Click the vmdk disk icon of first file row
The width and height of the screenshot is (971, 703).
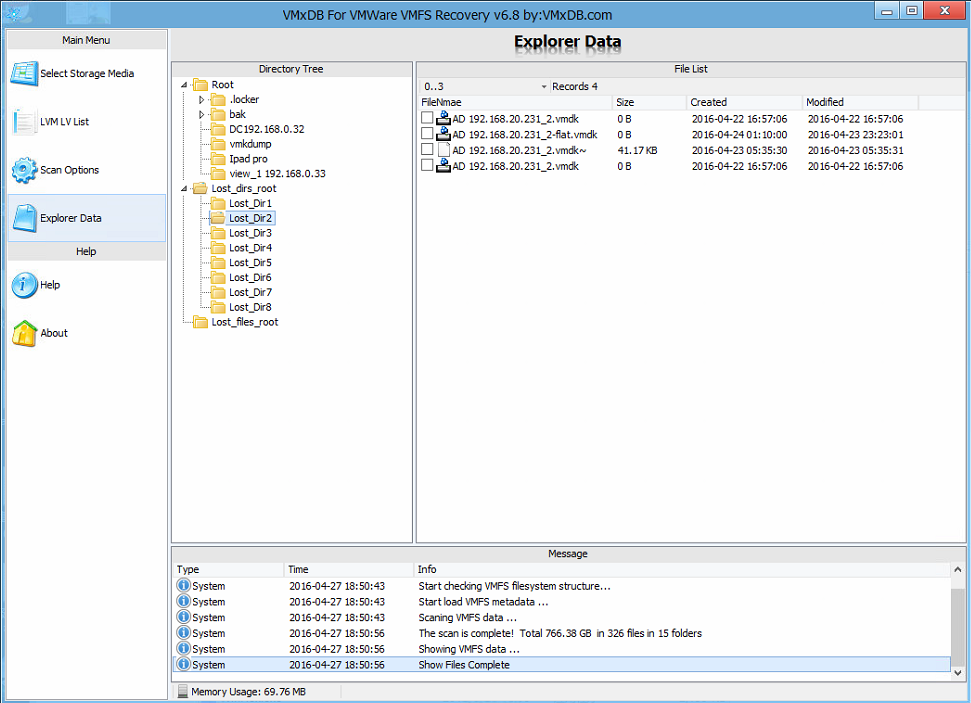tap(443, 118)
